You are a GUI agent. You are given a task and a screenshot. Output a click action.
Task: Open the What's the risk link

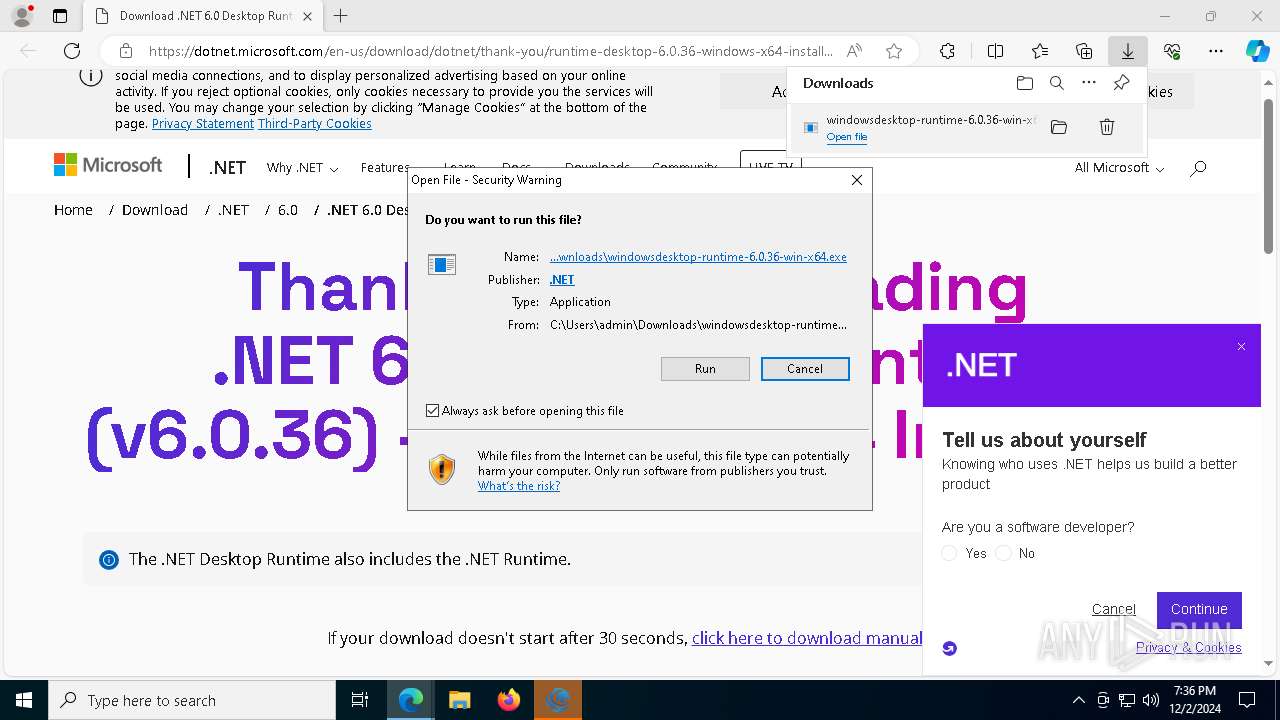(519, 486)
